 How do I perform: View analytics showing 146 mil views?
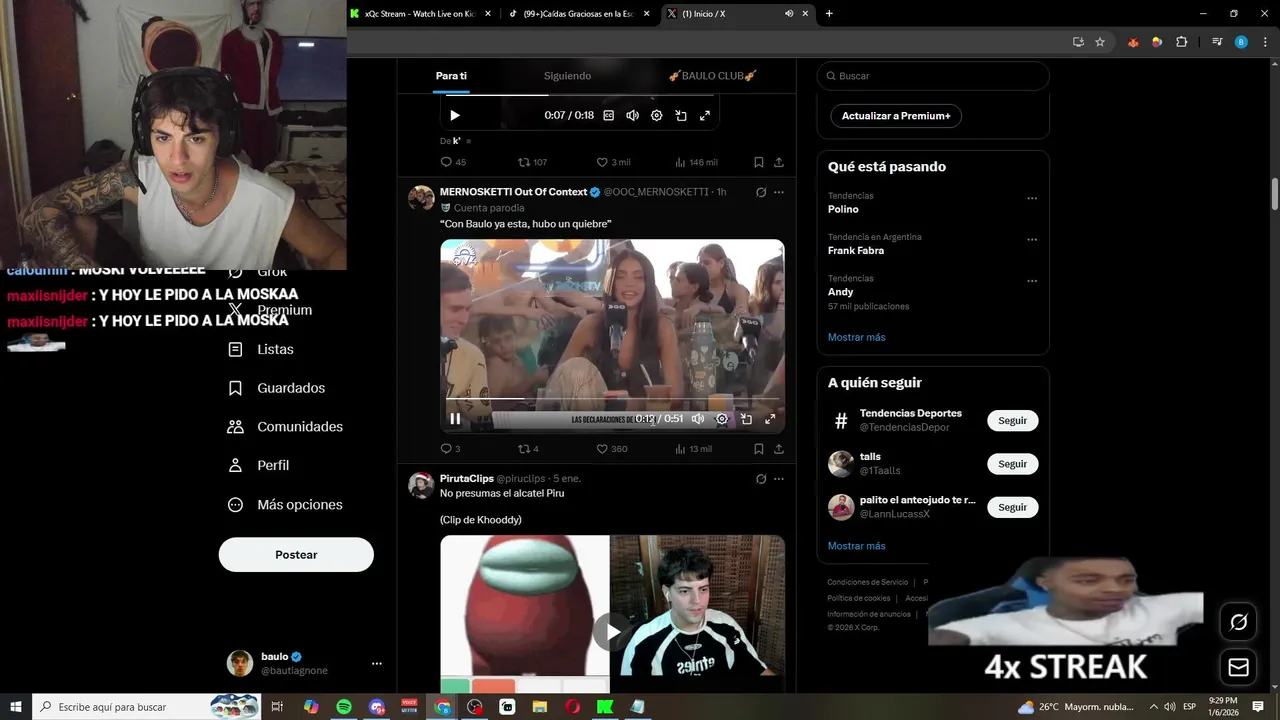pyautogui.click(x=696, y=162)
